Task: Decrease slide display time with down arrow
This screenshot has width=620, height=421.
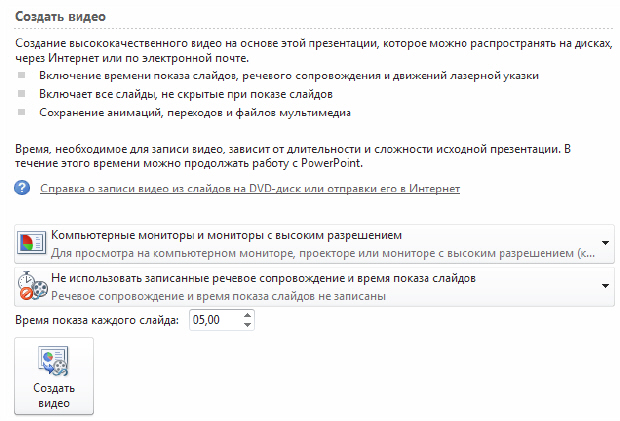Action: click(249, 325)
